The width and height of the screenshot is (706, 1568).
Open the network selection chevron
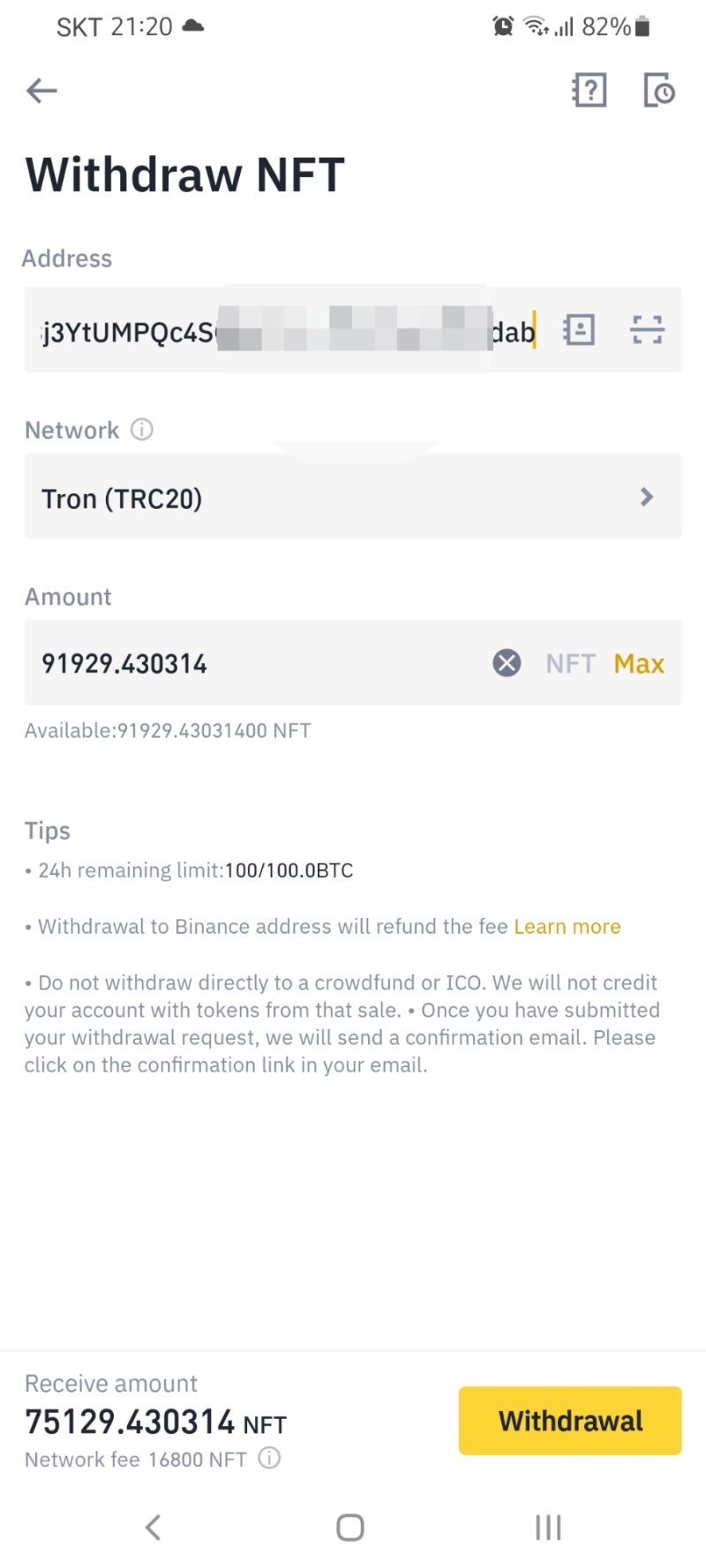tap(645, 497)
